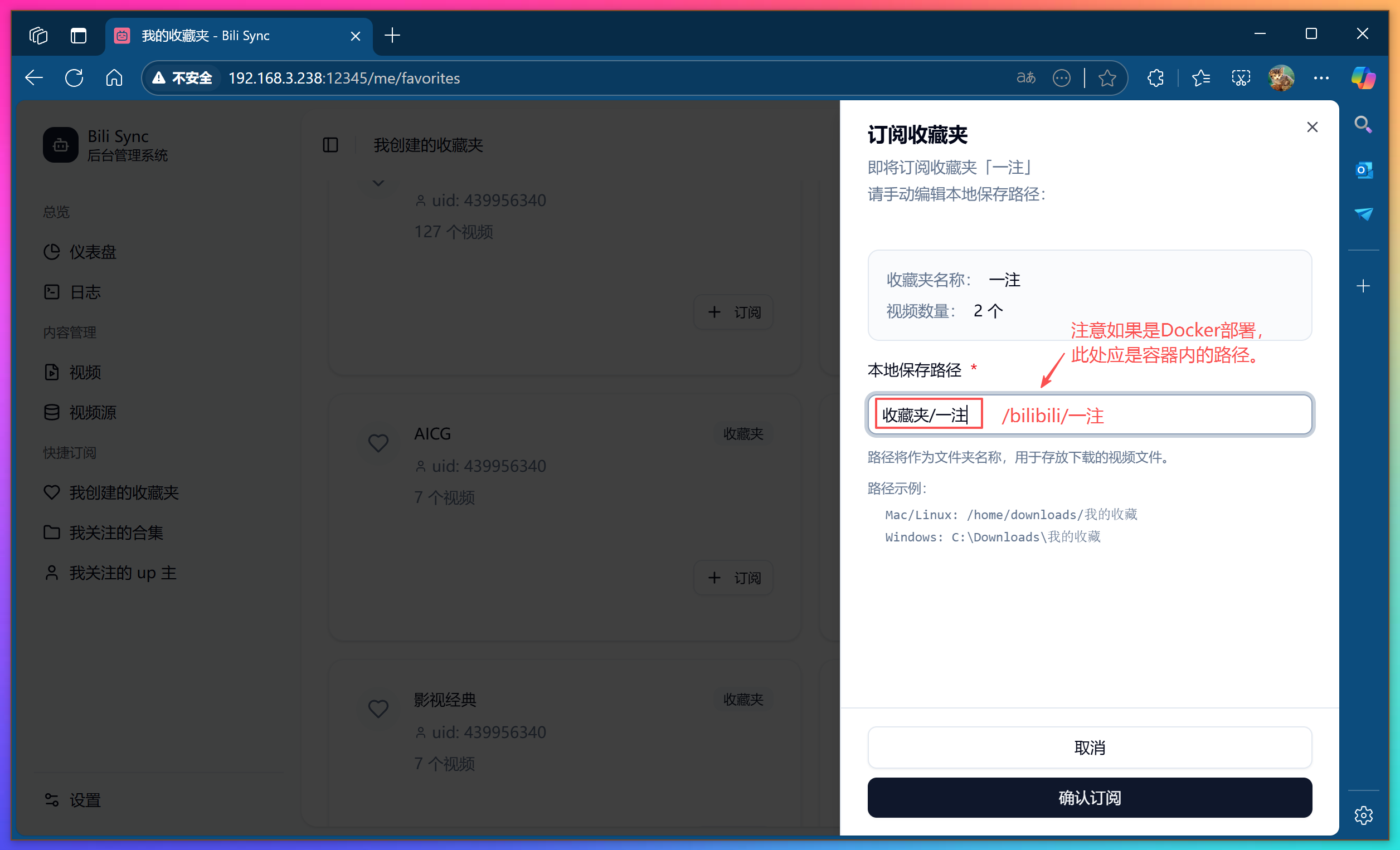This screenshot has width=1400, height=850.
Task: Select the 我关注的 up 主 user icon
Action: pos(52,573)
